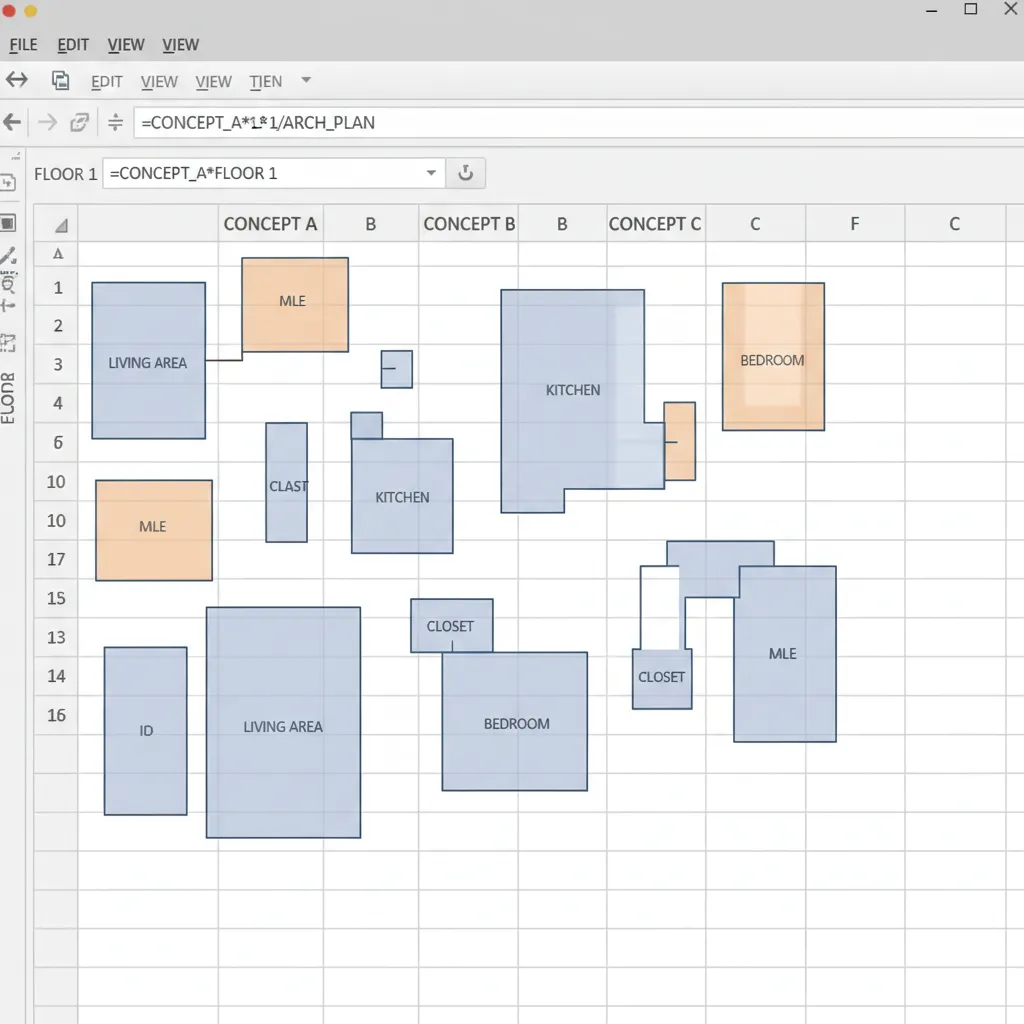Select the CONCEPT B column header
Viewport: 1024px width, 1024px height.
469,224
